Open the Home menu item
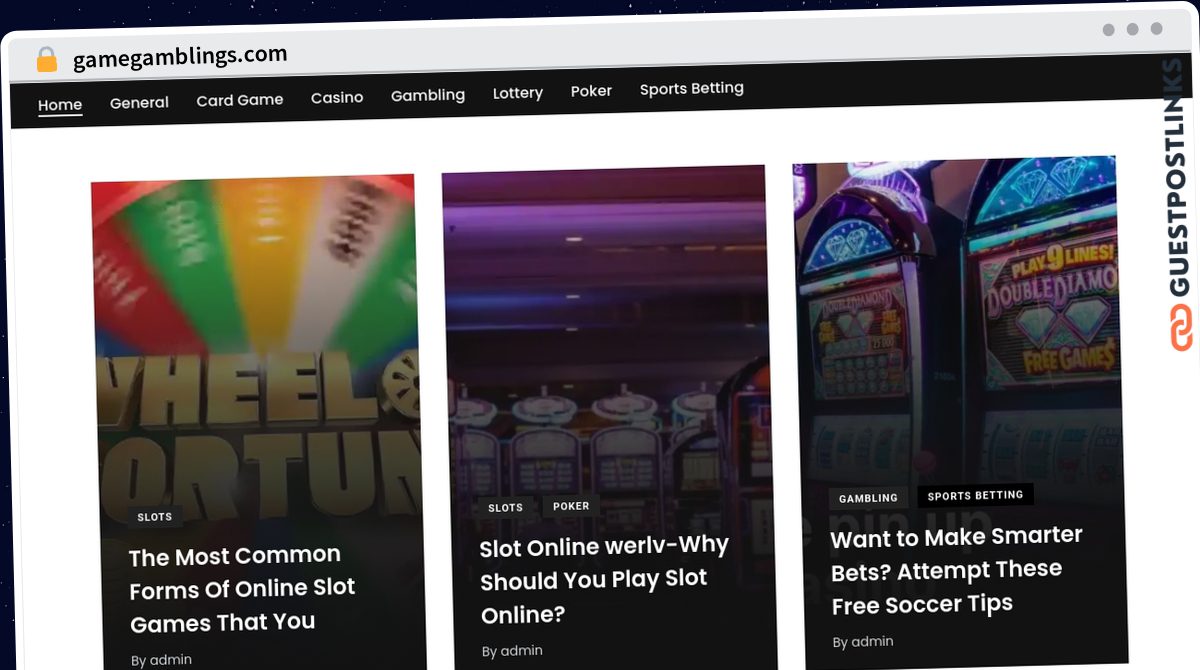This screenshot has width=1200, height=670. [60, 105]
